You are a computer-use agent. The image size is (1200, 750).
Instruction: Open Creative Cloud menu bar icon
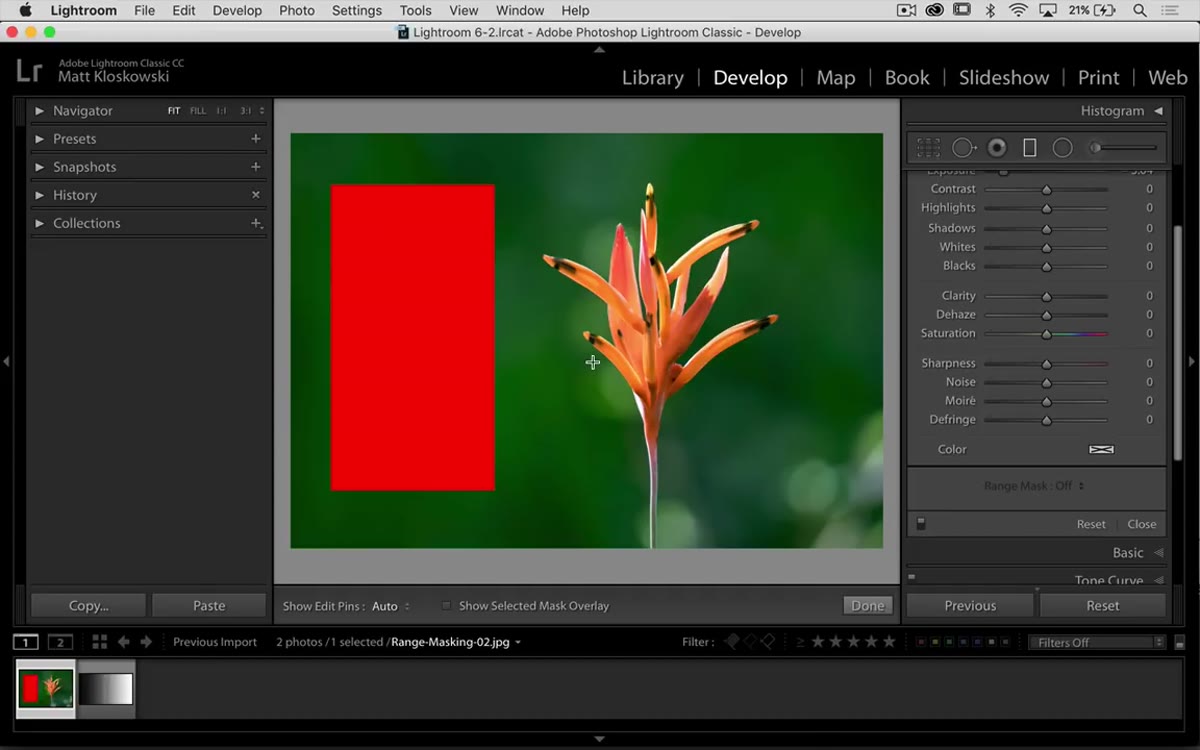pos(934,11)
